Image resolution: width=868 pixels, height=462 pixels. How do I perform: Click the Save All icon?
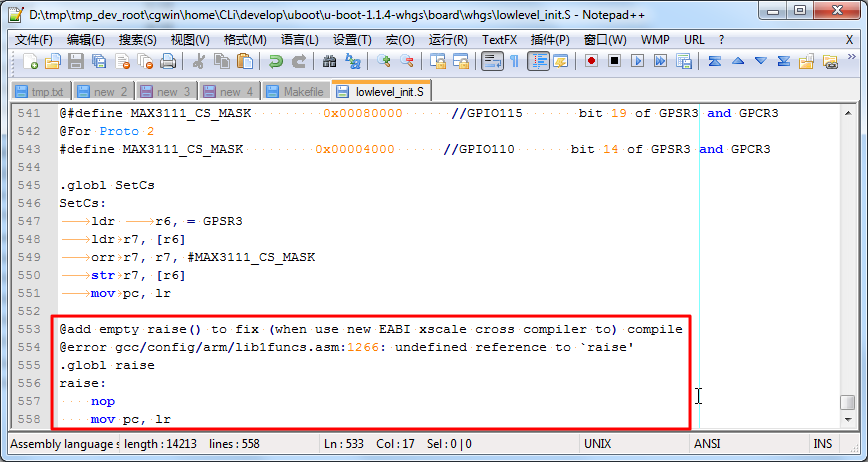[99, 61]
